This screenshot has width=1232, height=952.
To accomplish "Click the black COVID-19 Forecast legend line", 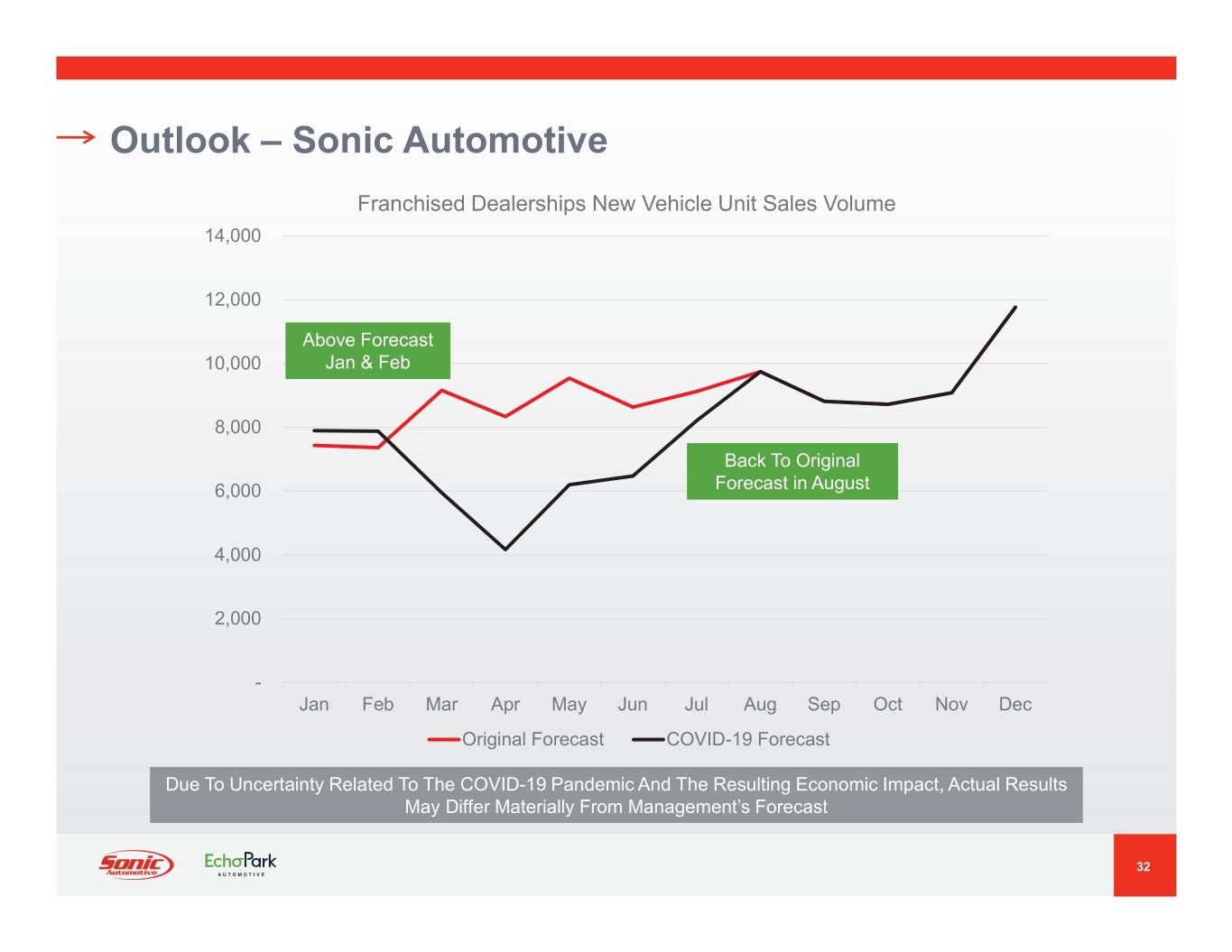I will (648, 740).
